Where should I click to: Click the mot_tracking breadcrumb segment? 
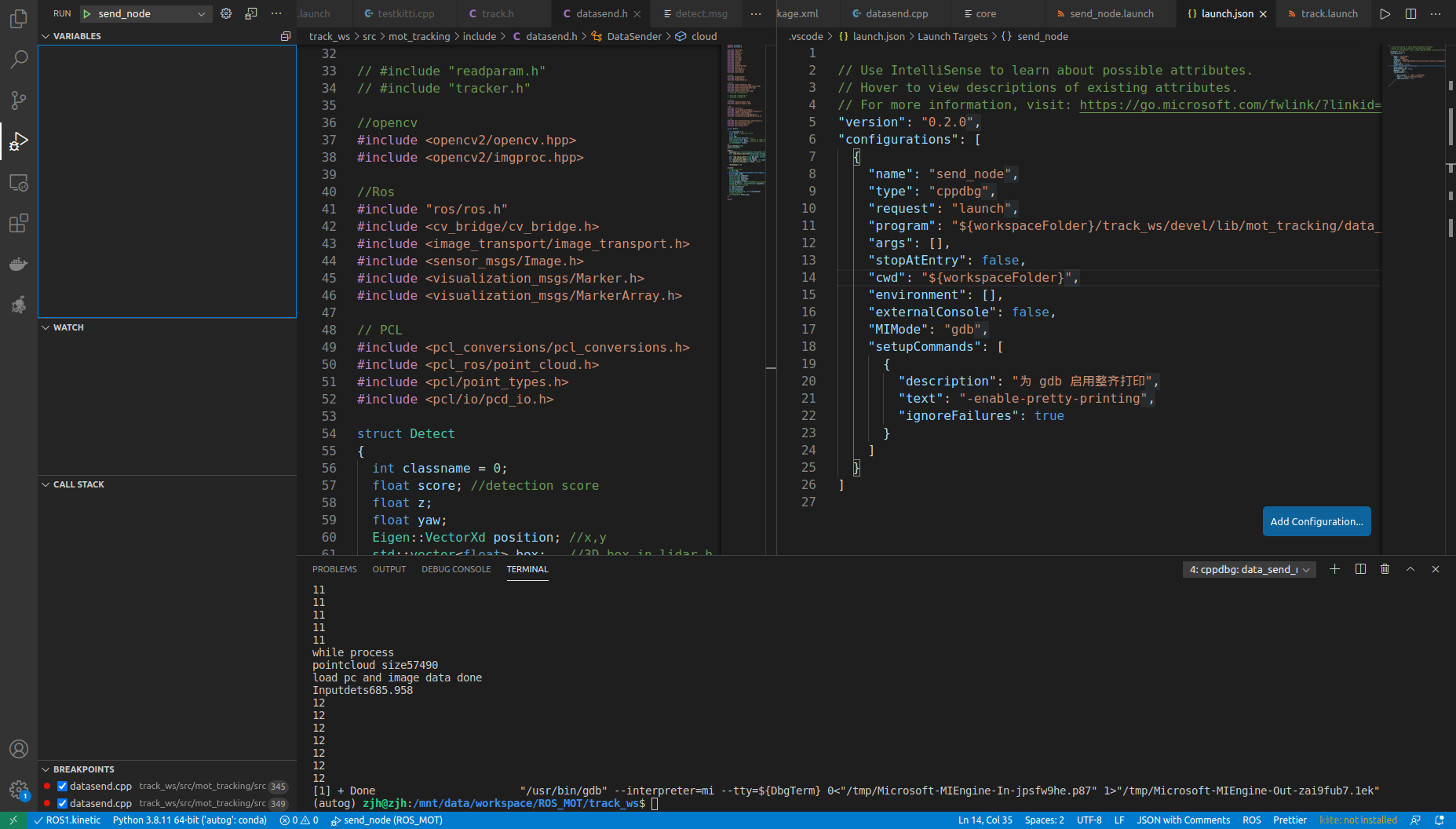pyautogui.click(x=419, y=36)
